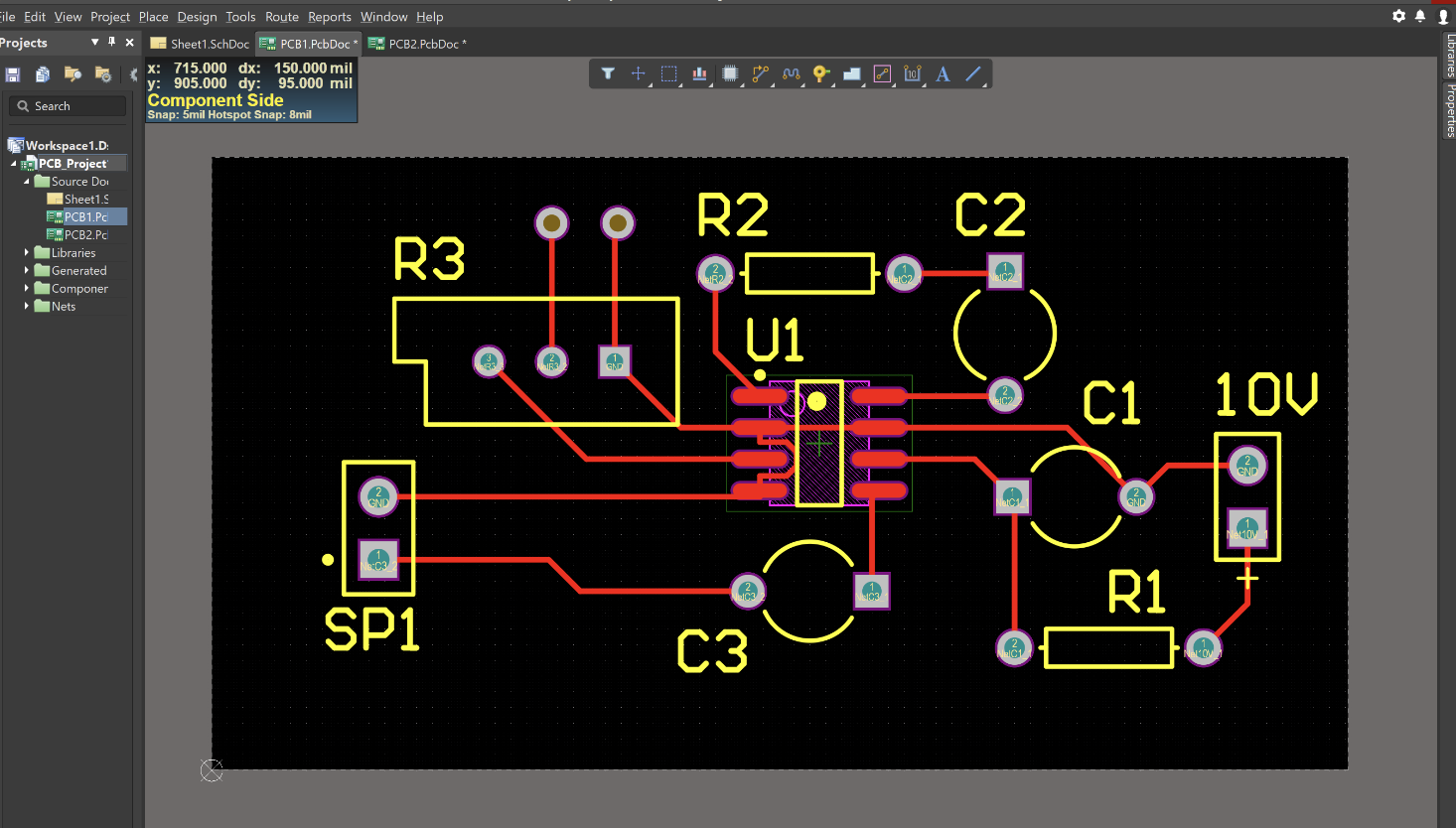Screen dimensions: 1456x828
Task: Expand the Libraries folder in tree
Action: pyautogui.click(x=27, y=253)
